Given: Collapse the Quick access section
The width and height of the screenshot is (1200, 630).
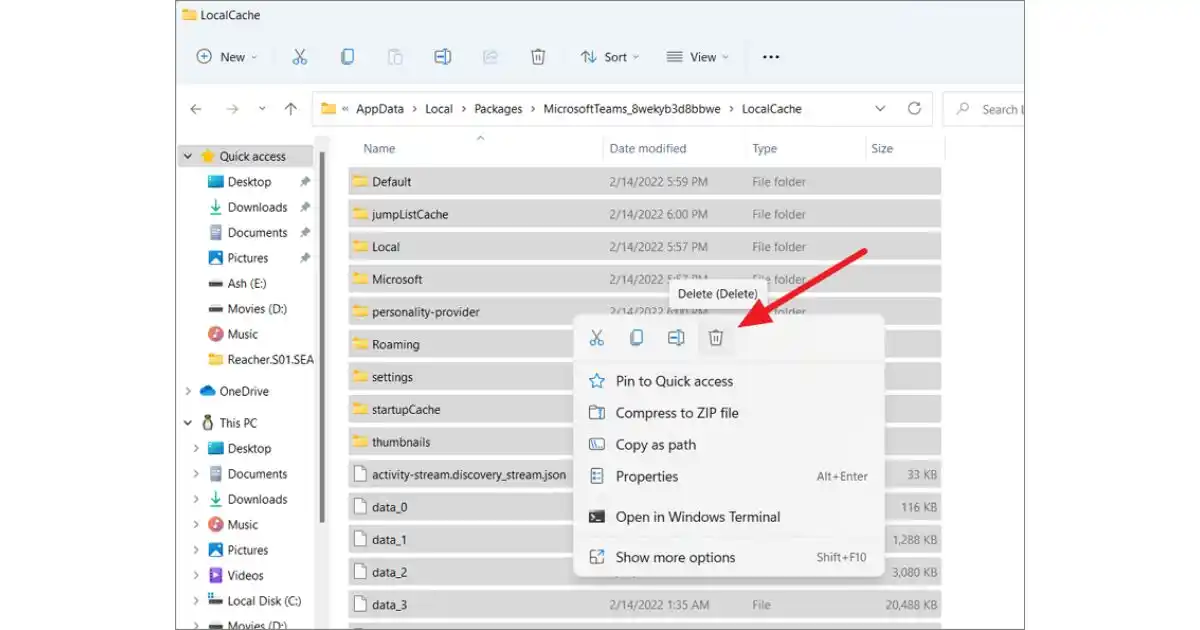Looking at the screenshot, I should [x=188, y=156].
